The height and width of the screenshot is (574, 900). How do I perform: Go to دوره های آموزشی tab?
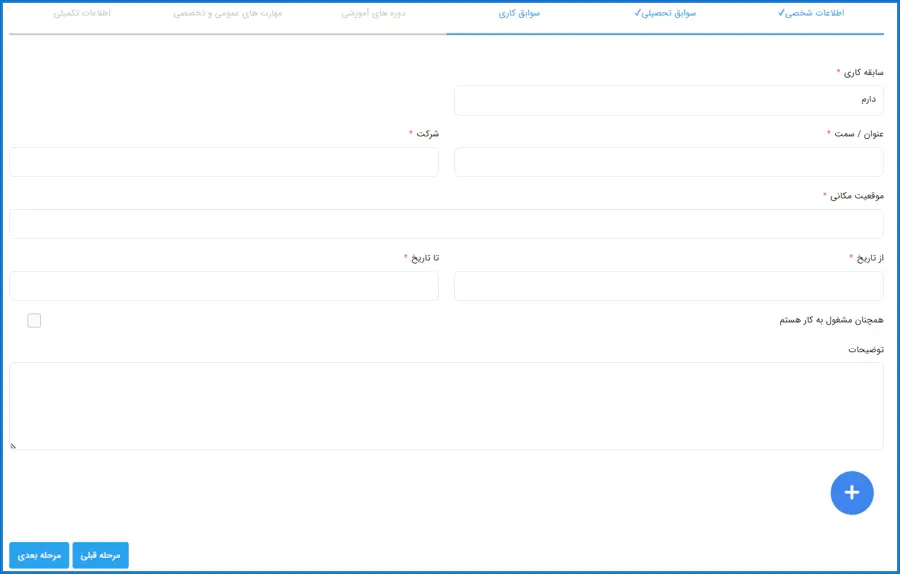pyautogui.click(x=373, y=14)
